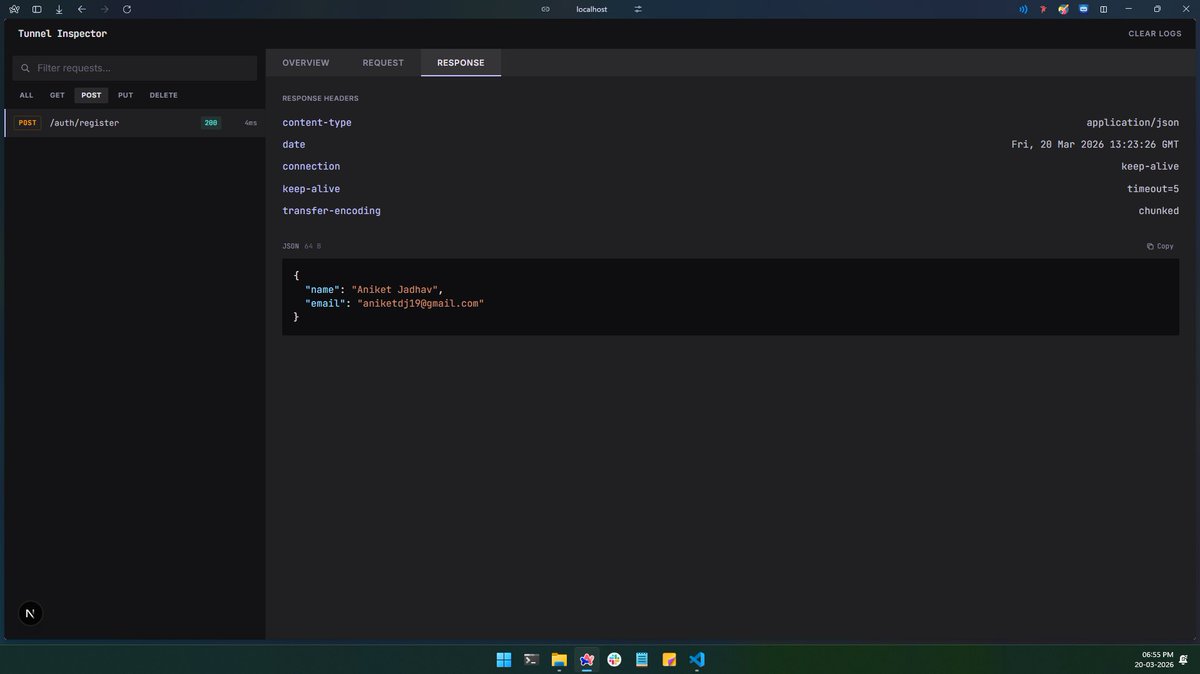
Task: Filter requests by PUT method
Action: tap(125, 95)
